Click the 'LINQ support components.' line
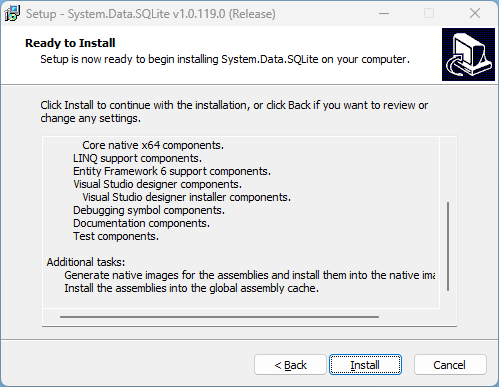 click(137, 158)
